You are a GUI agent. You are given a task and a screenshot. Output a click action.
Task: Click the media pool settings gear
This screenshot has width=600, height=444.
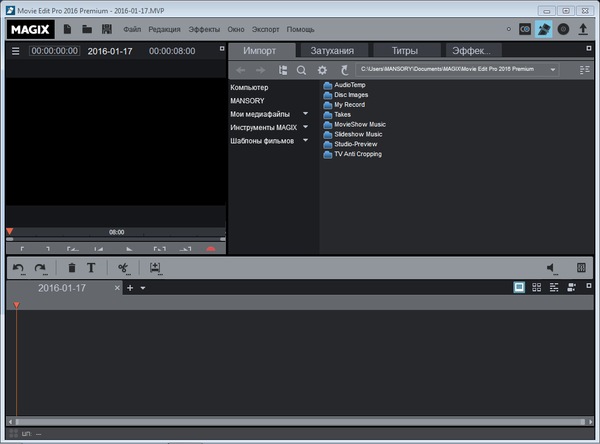tap(322, 70)
